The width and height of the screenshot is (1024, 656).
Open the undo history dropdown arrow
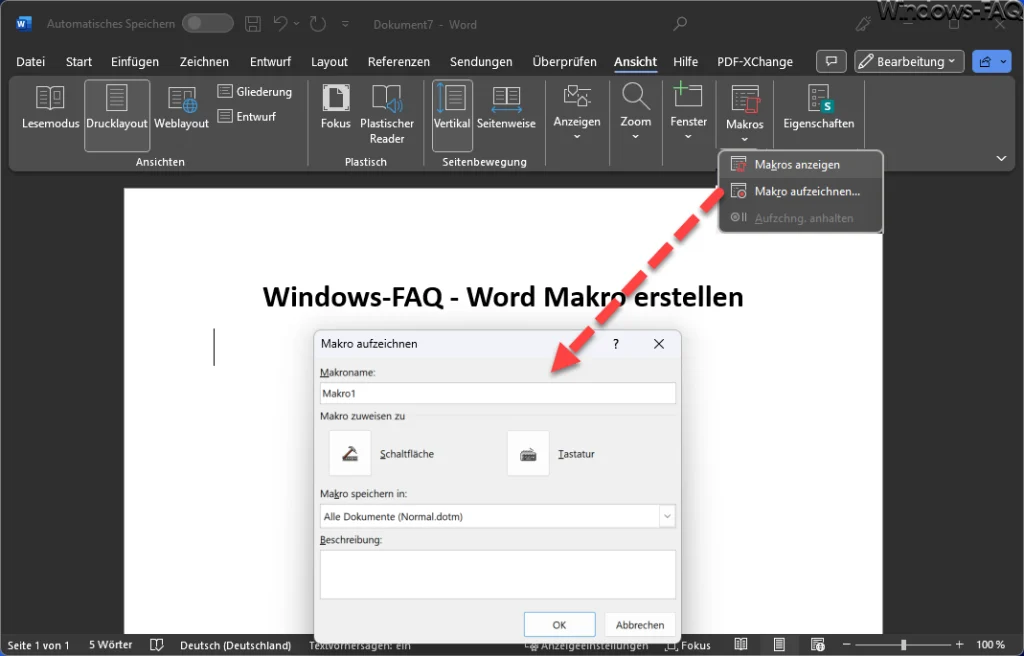296,24
